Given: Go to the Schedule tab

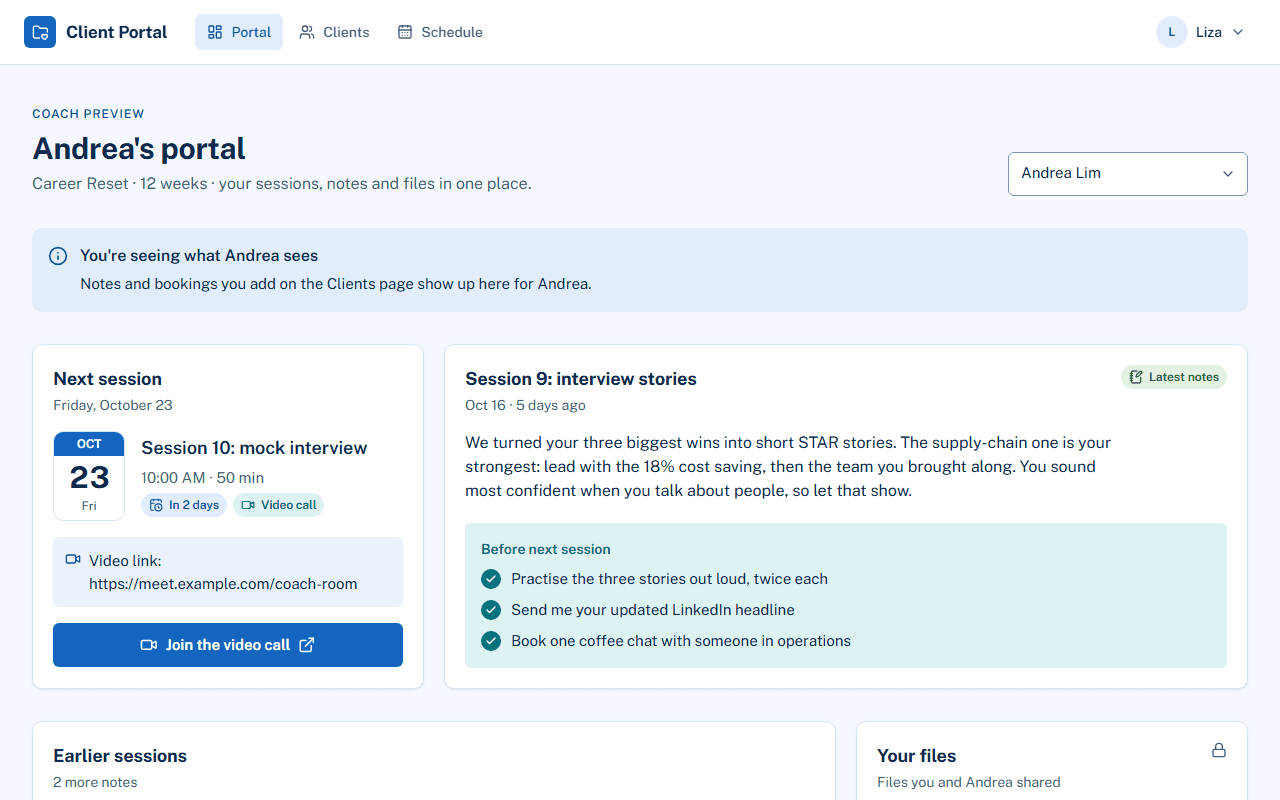Looking at the screenshot, I should 440,32.
